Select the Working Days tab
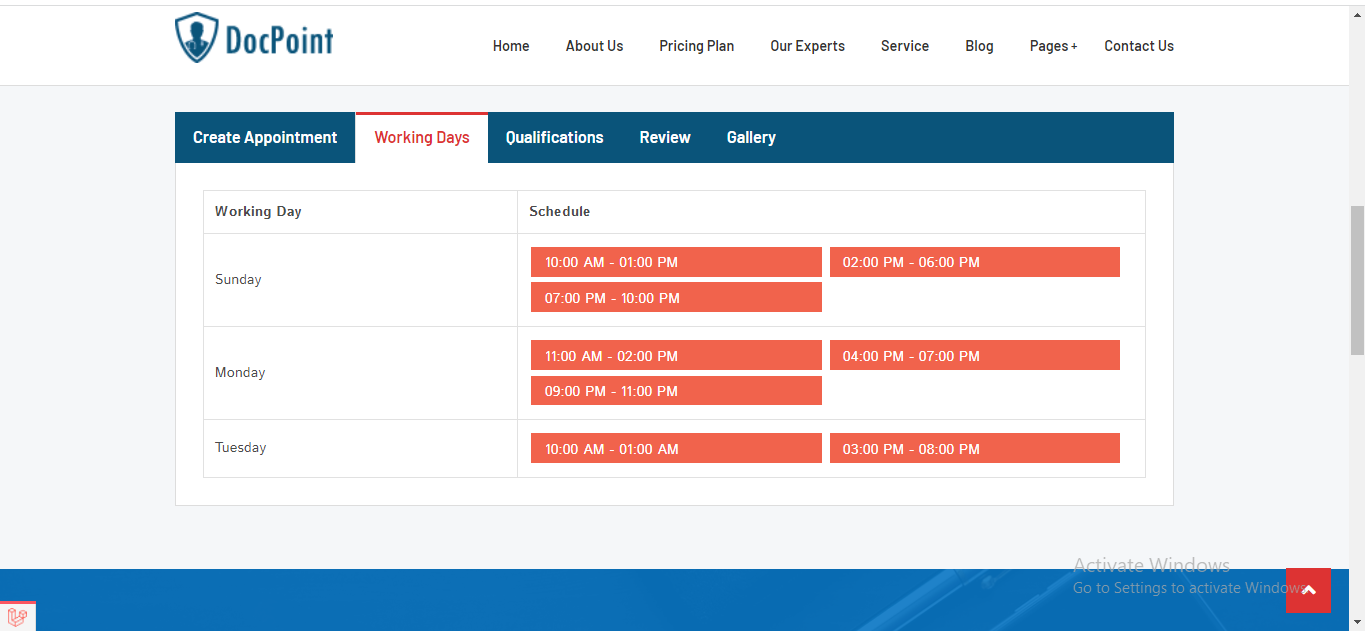Screen dimensions: 1365x631 pyautogui.click(x=422, y=138)
